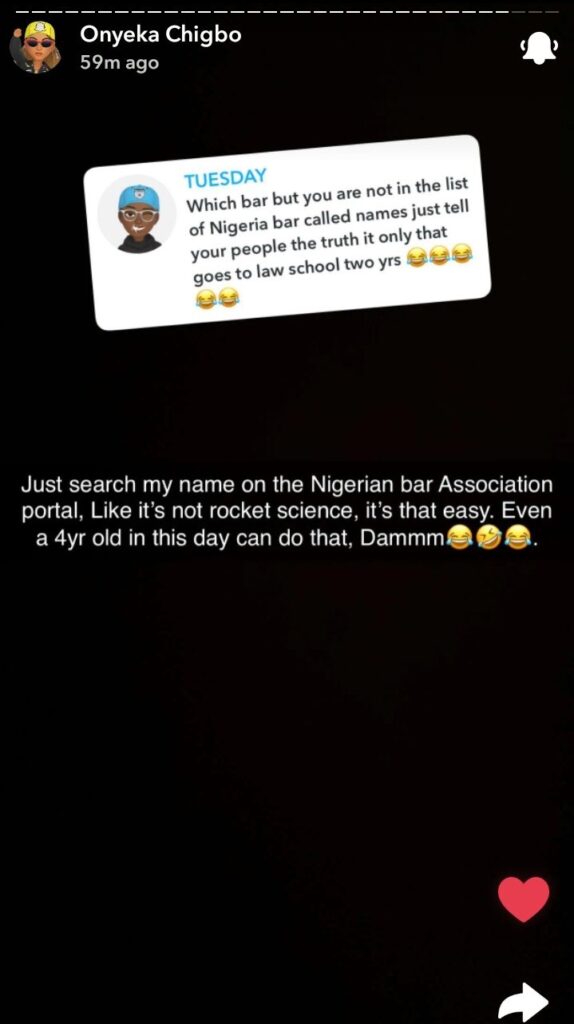
Task: Tap the rolling laughing emoji in caption
Action: [x=488, y=539]
